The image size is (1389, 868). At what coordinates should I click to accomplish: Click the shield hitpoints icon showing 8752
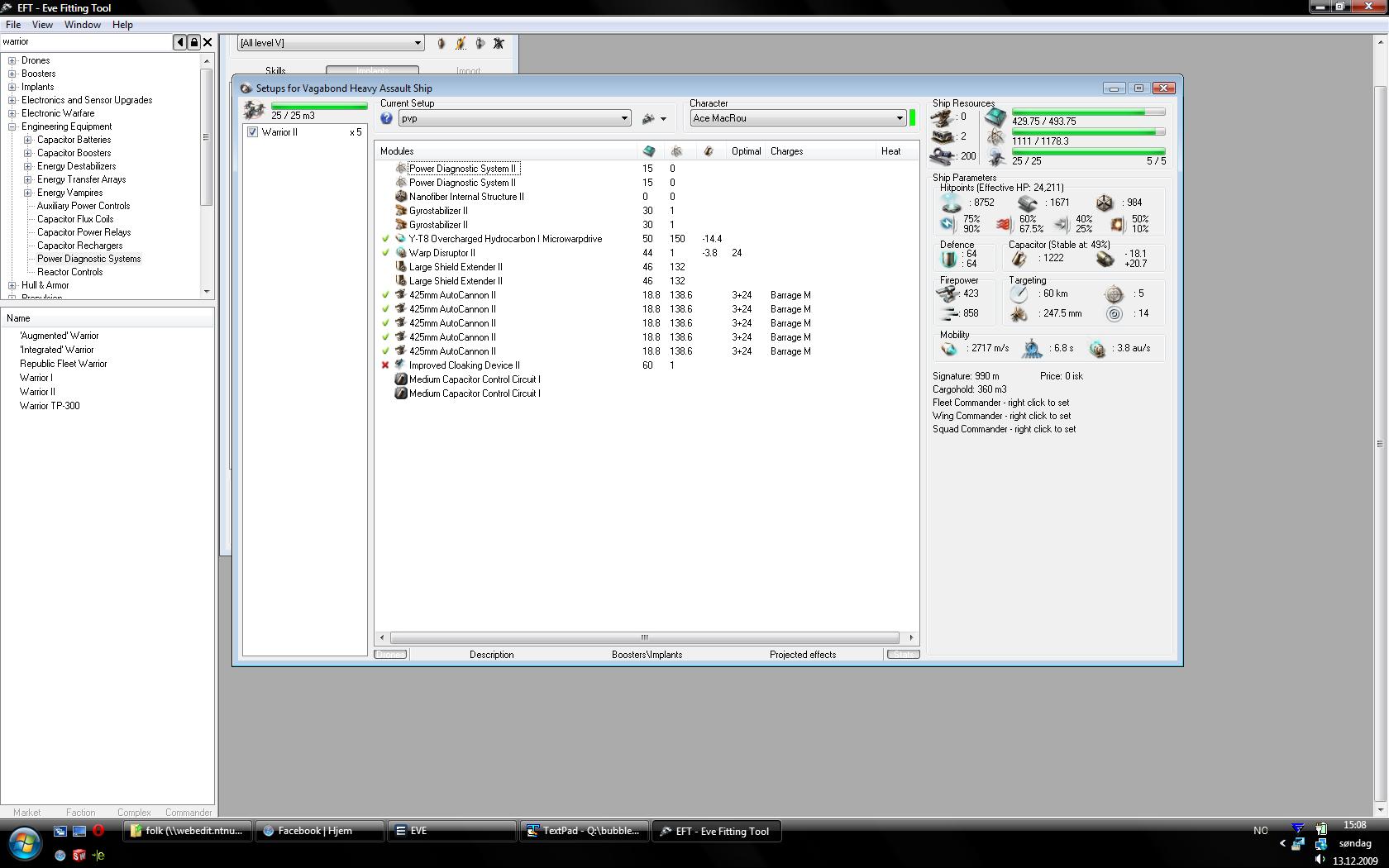pyautogui.click(x=952, y=203)
